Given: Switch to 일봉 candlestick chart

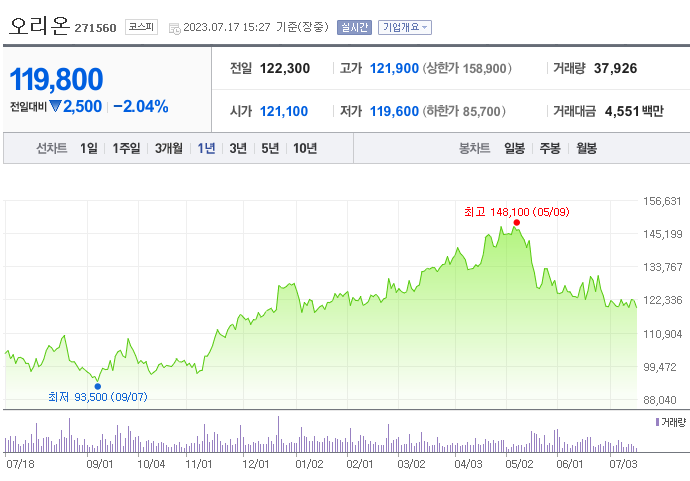Looking at the screenshot, I should point(514,148).
